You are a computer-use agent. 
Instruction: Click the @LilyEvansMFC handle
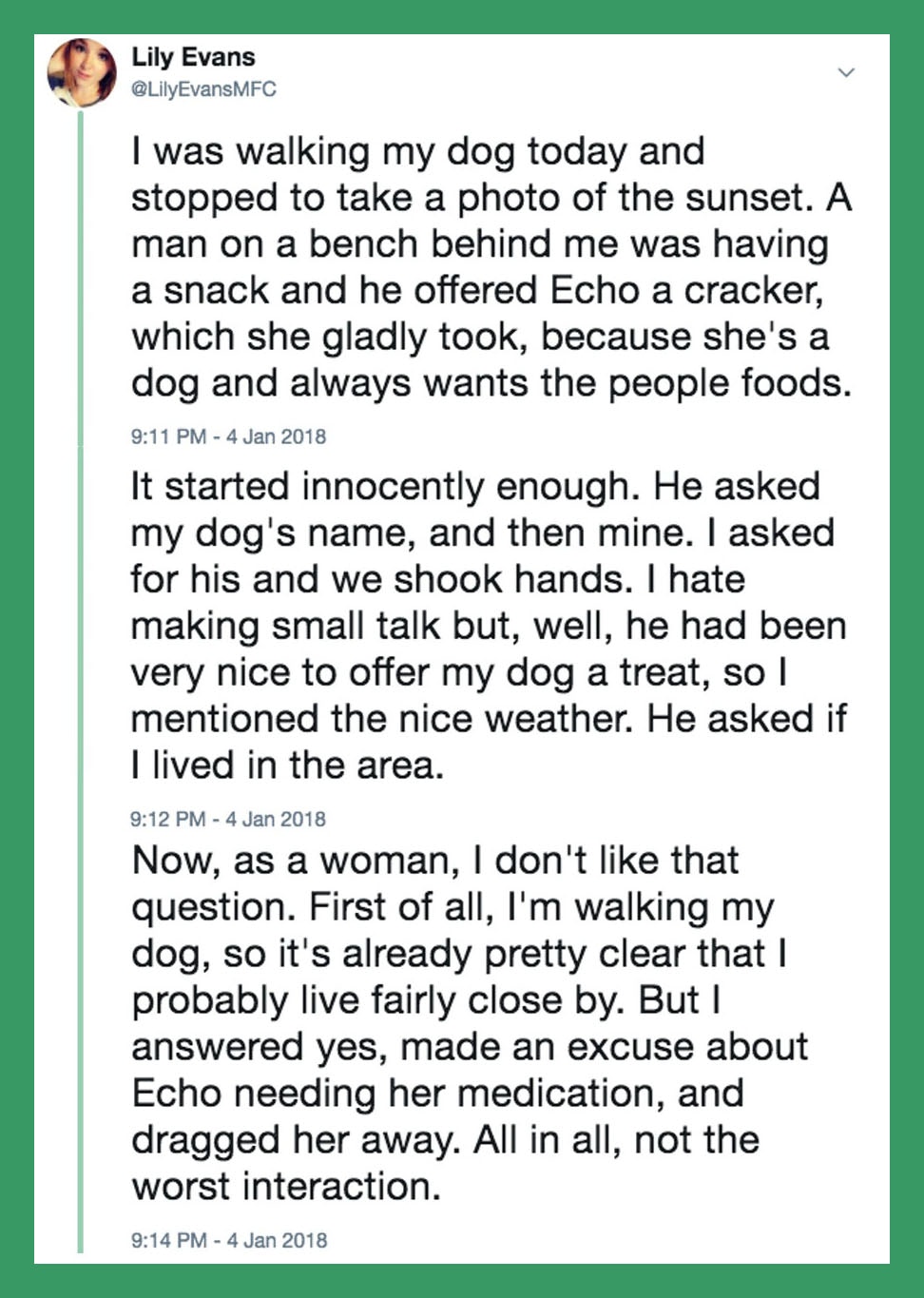(203, 89)
